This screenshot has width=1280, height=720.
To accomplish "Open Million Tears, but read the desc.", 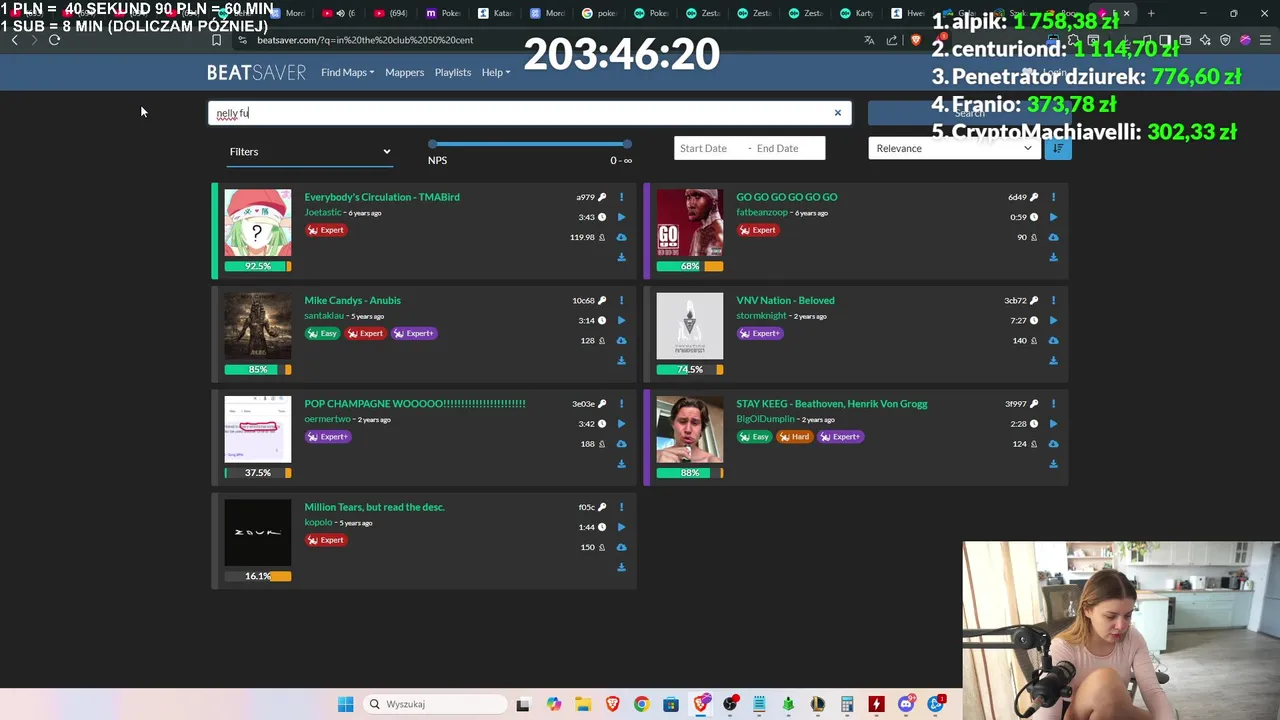I will 374,507.
